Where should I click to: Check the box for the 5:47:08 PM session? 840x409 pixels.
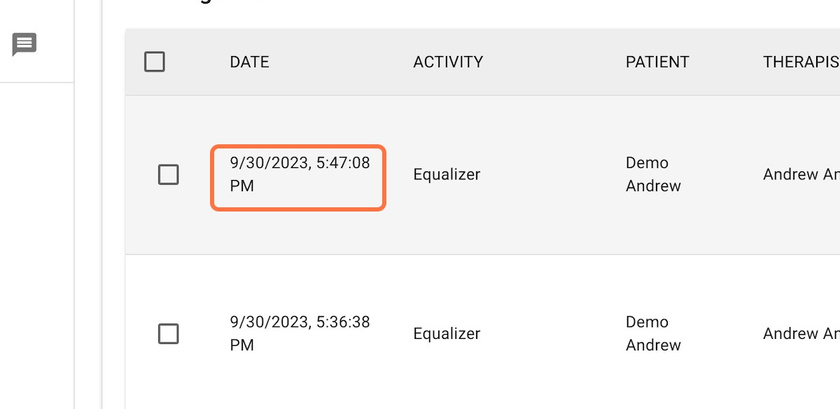[168, 175]
